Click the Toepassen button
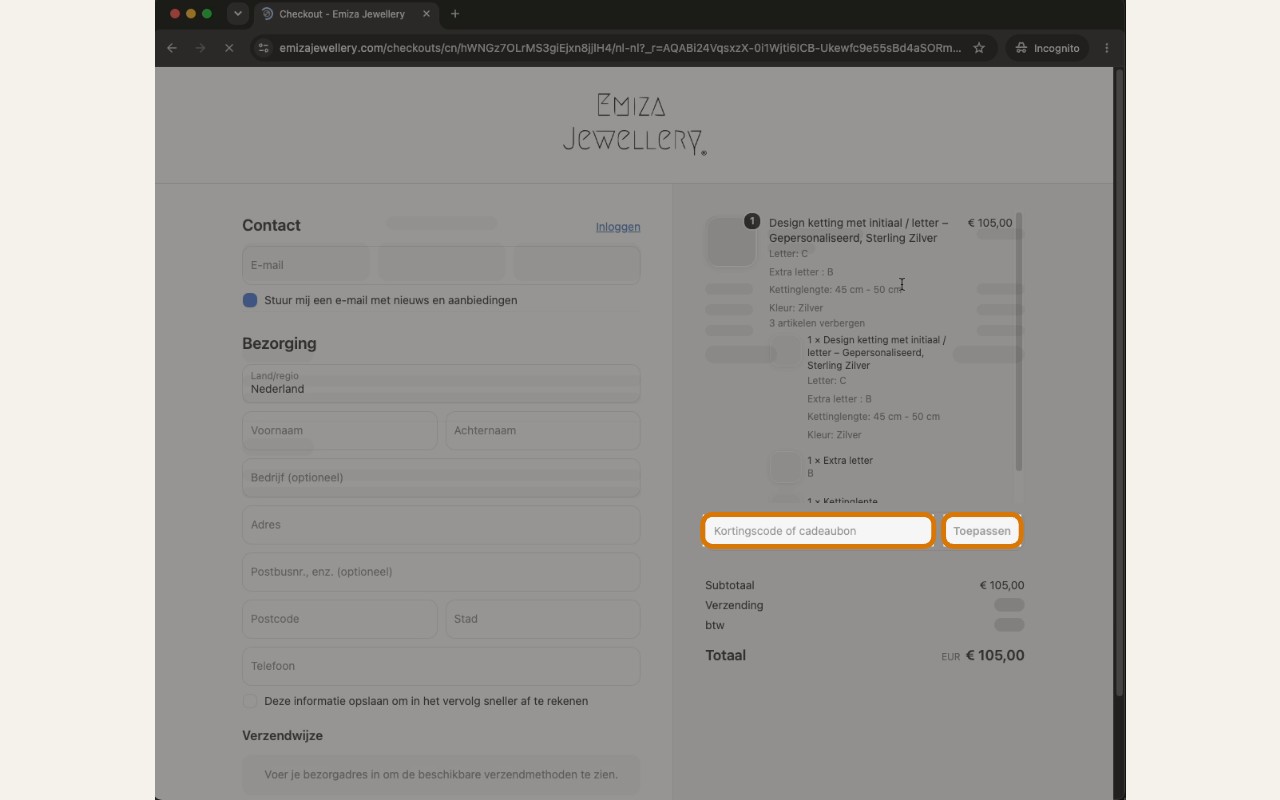This screenshot has width=1280, height=800. click(982, 531)
